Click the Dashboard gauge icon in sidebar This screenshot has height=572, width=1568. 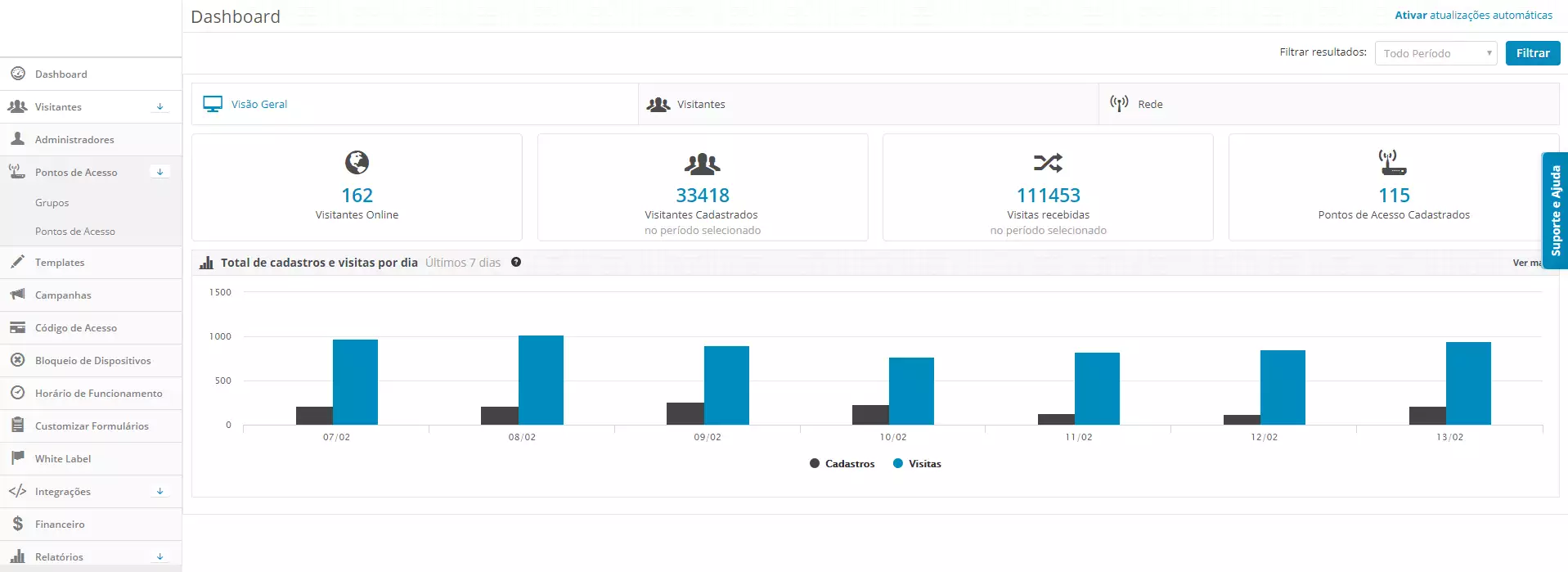coord(17,74)
